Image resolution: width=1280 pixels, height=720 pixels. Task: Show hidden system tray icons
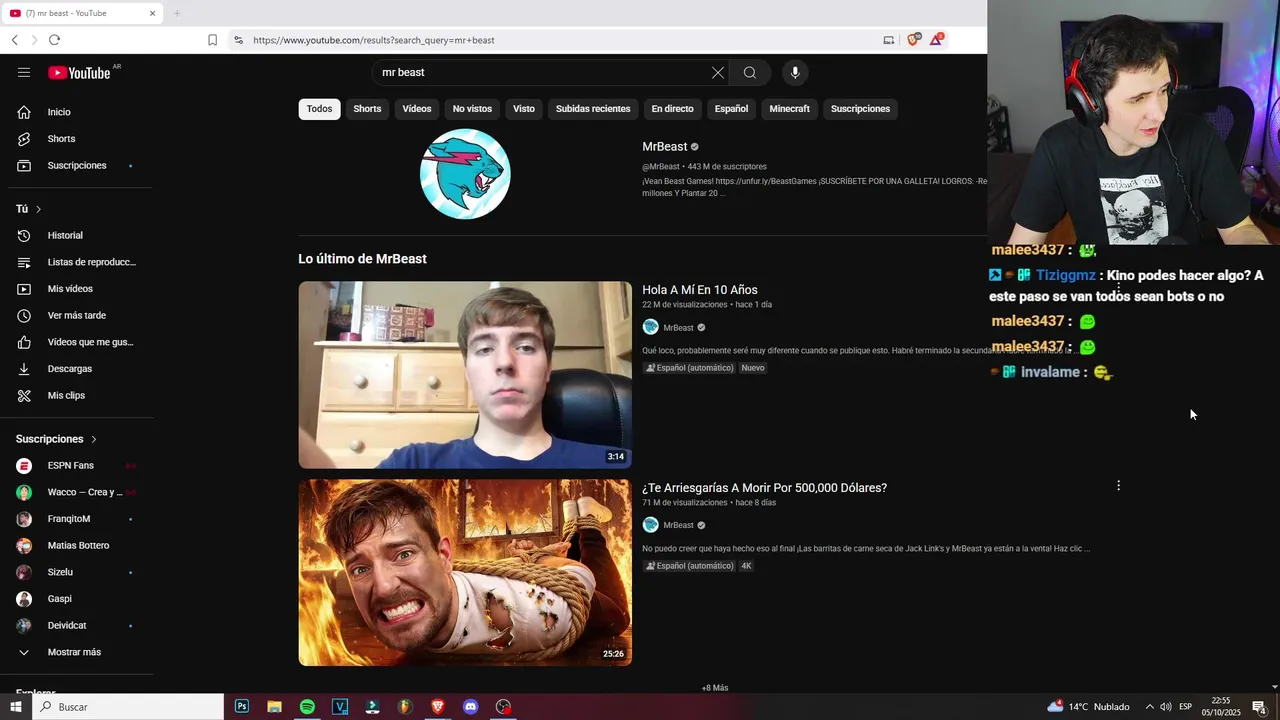click(1149, 707)
